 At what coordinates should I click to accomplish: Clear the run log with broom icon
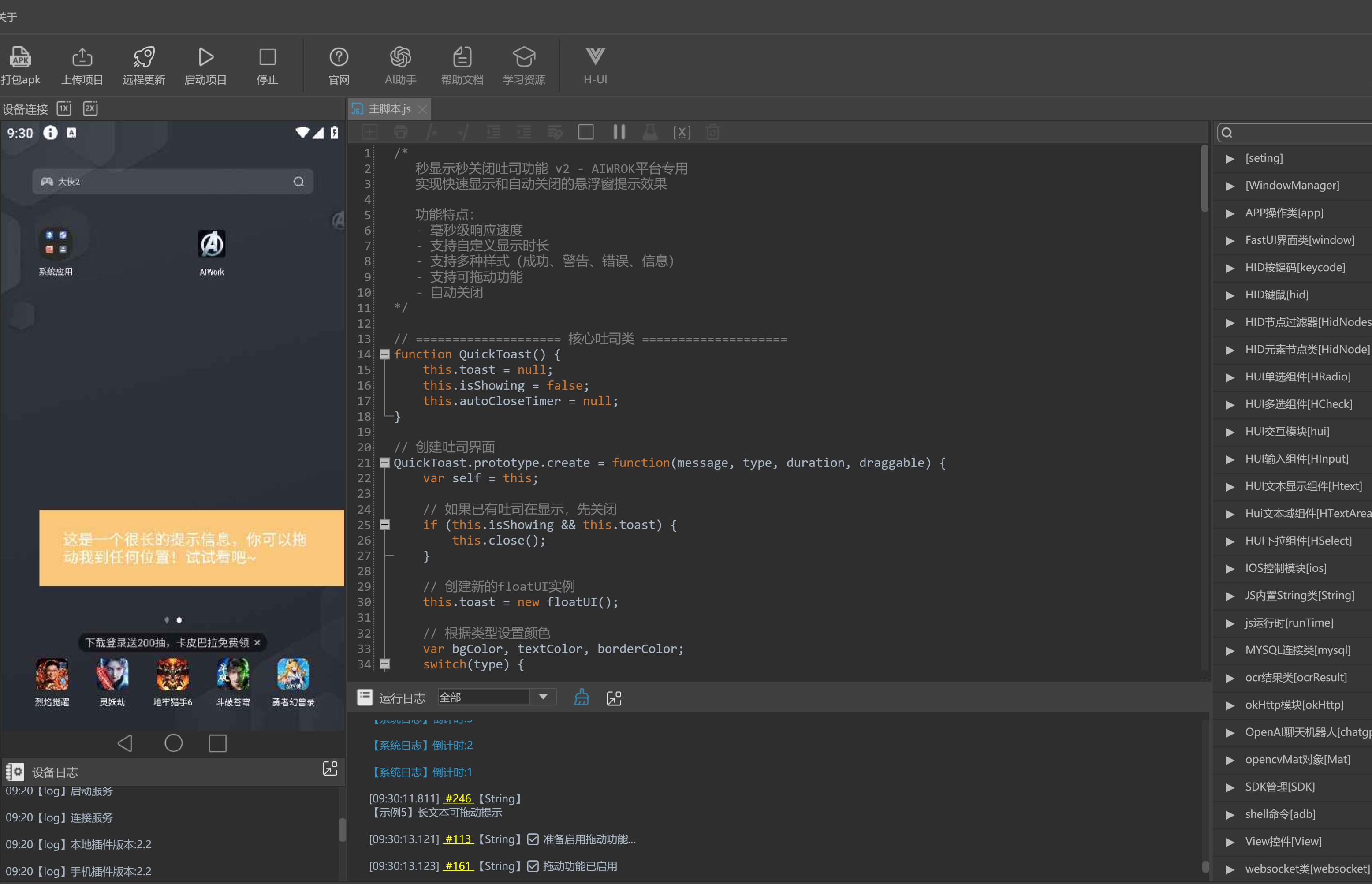coord(581,698)
